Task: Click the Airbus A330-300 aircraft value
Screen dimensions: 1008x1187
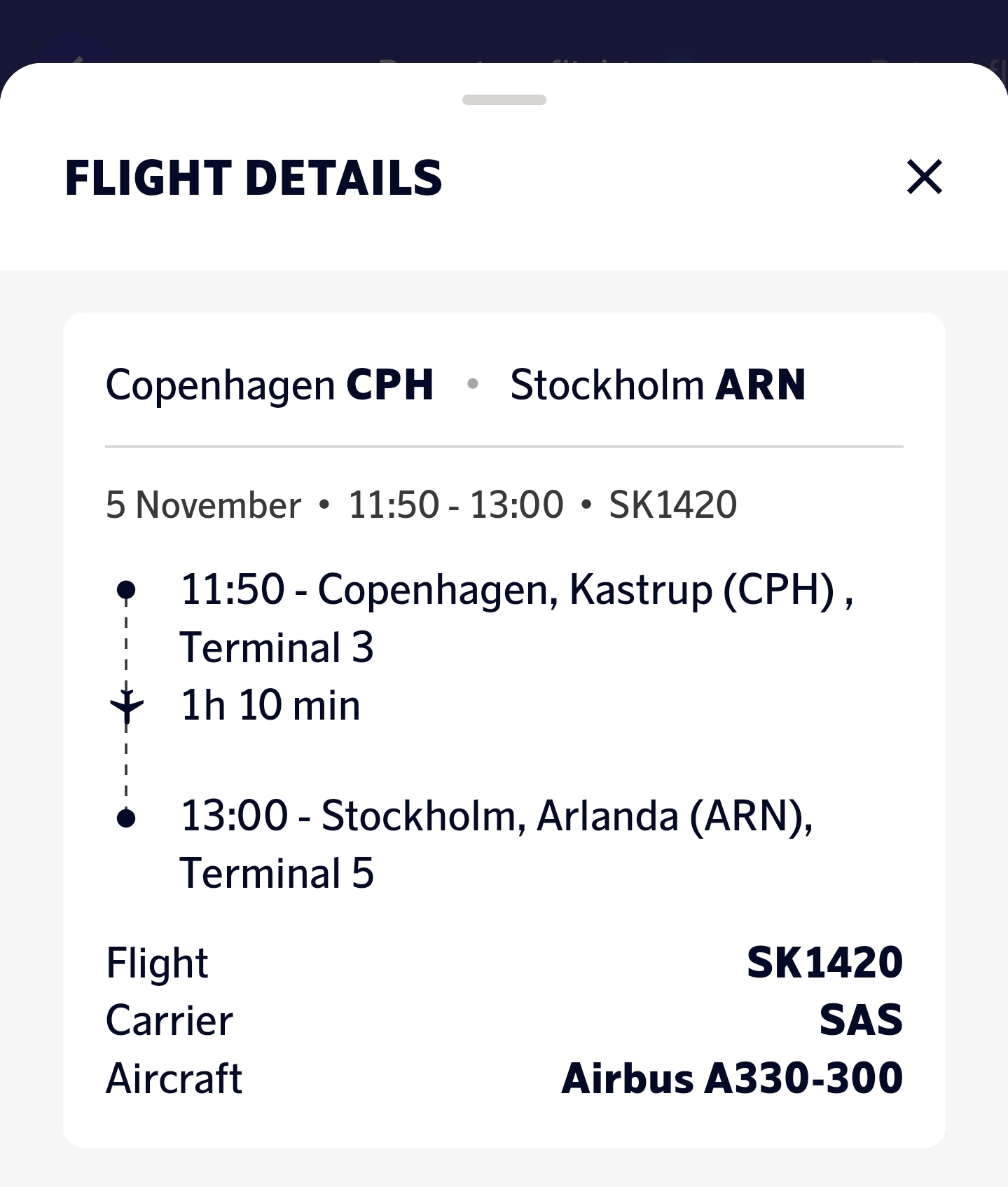Action: tap(732, 1078)
